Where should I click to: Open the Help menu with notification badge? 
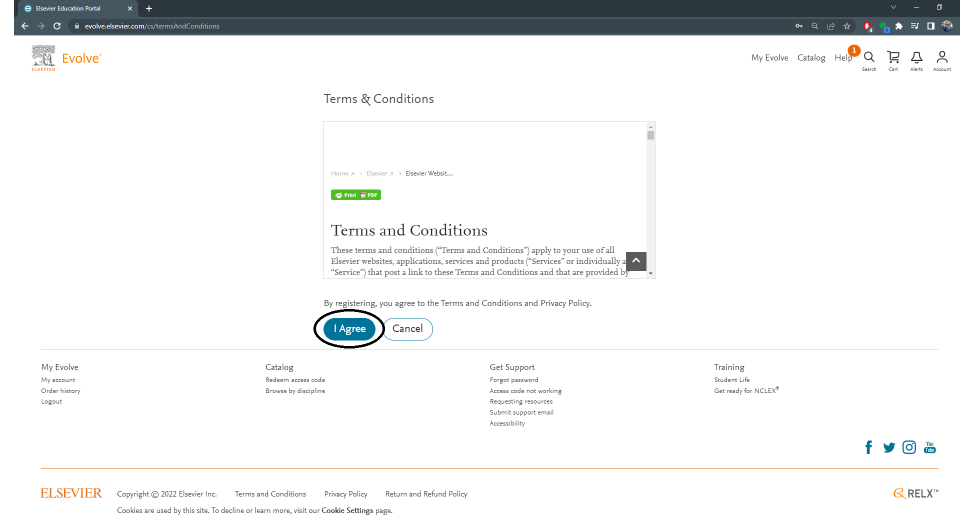[x=844, y=57]
